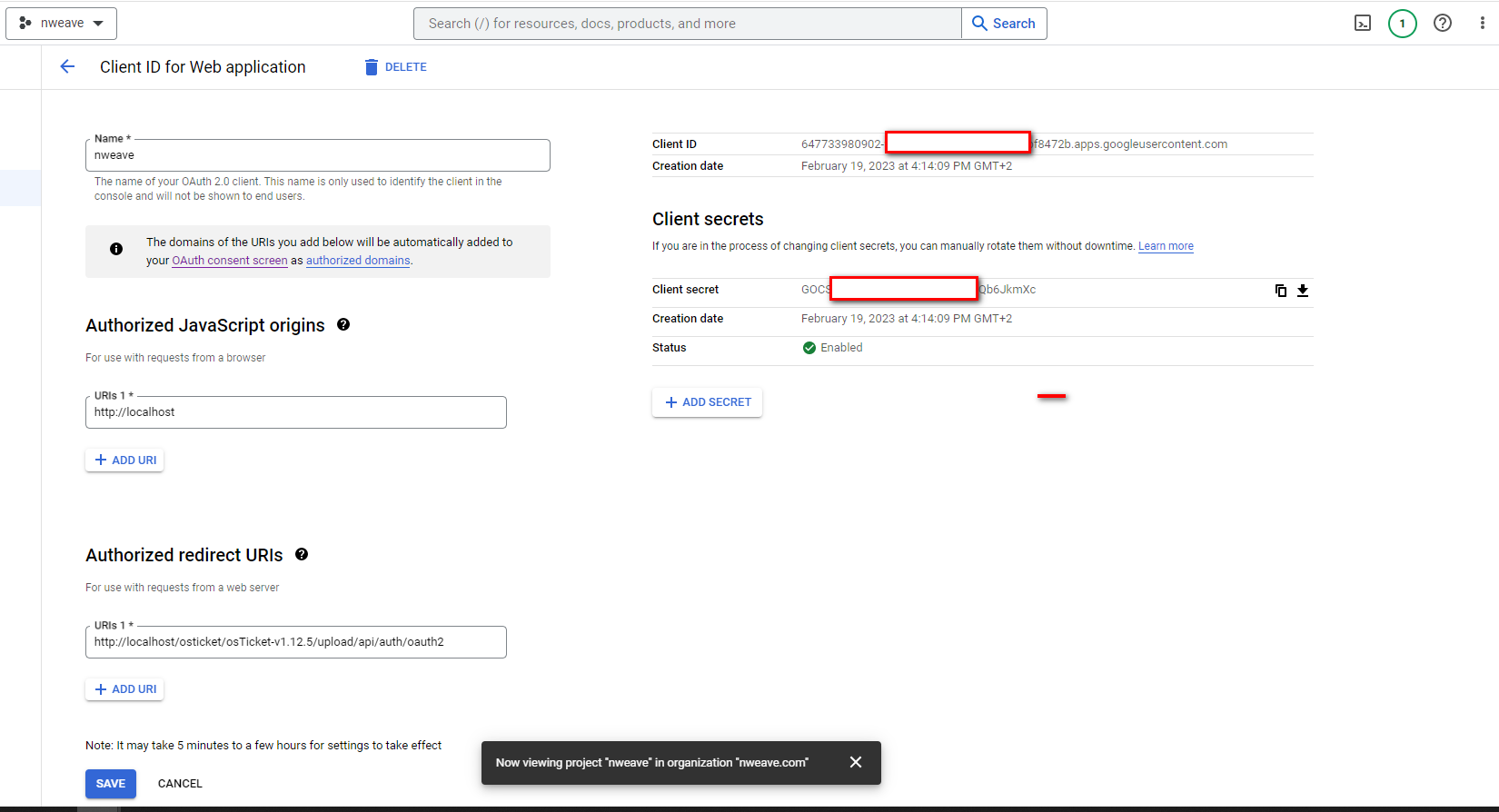Activate Cloud Shell terminal icon
The height and width of the screenshot is (812, 1499).
coord(1363,24)
